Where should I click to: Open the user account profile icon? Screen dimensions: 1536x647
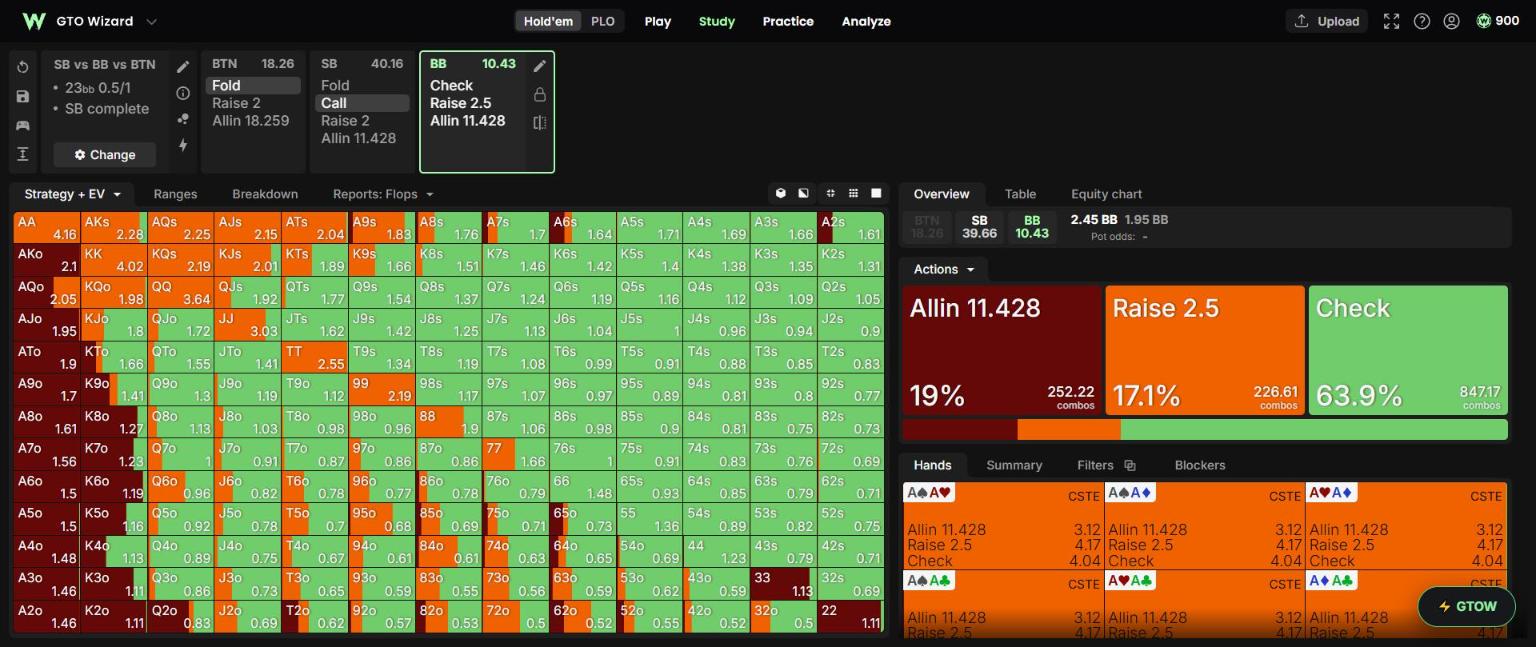point(1451,21)
